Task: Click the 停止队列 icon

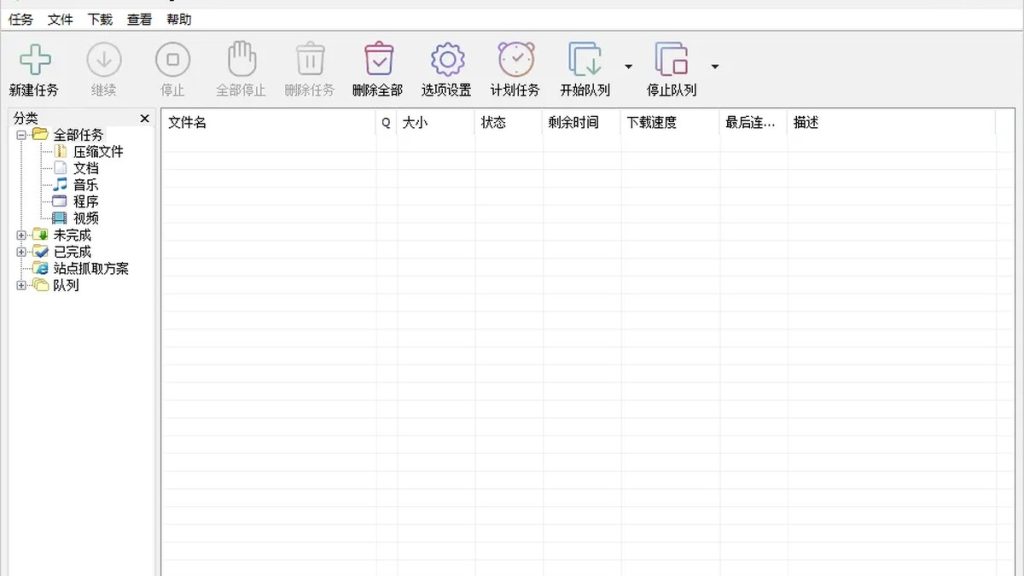Action: (x=671, y=59)
